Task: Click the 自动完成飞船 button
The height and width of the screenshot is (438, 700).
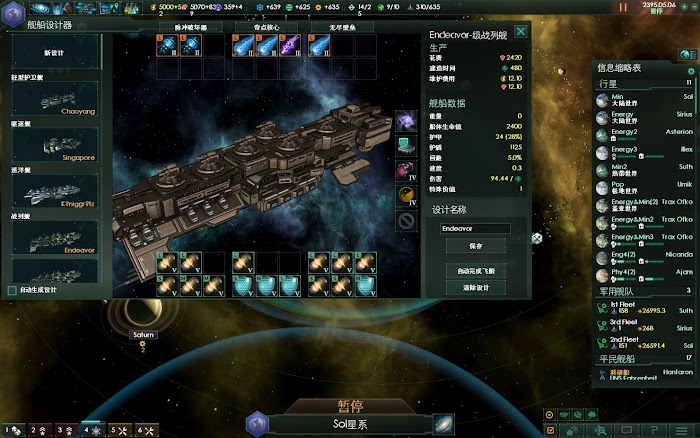Action: [x=475, y=271]
